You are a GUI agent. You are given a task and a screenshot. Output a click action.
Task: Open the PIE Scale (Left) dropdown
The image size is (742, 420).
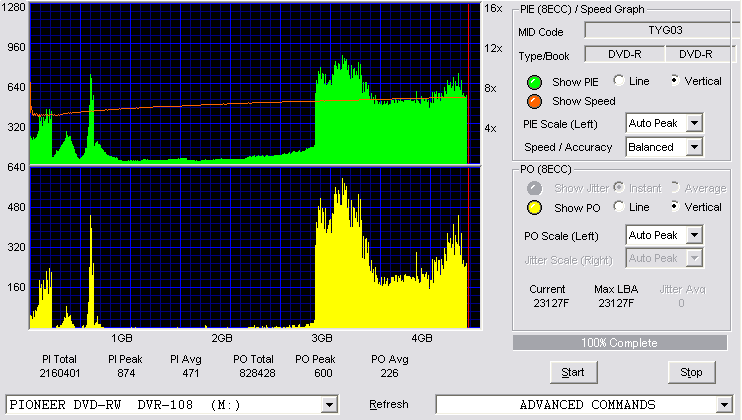pyautogui.click(x=694, y=123)
